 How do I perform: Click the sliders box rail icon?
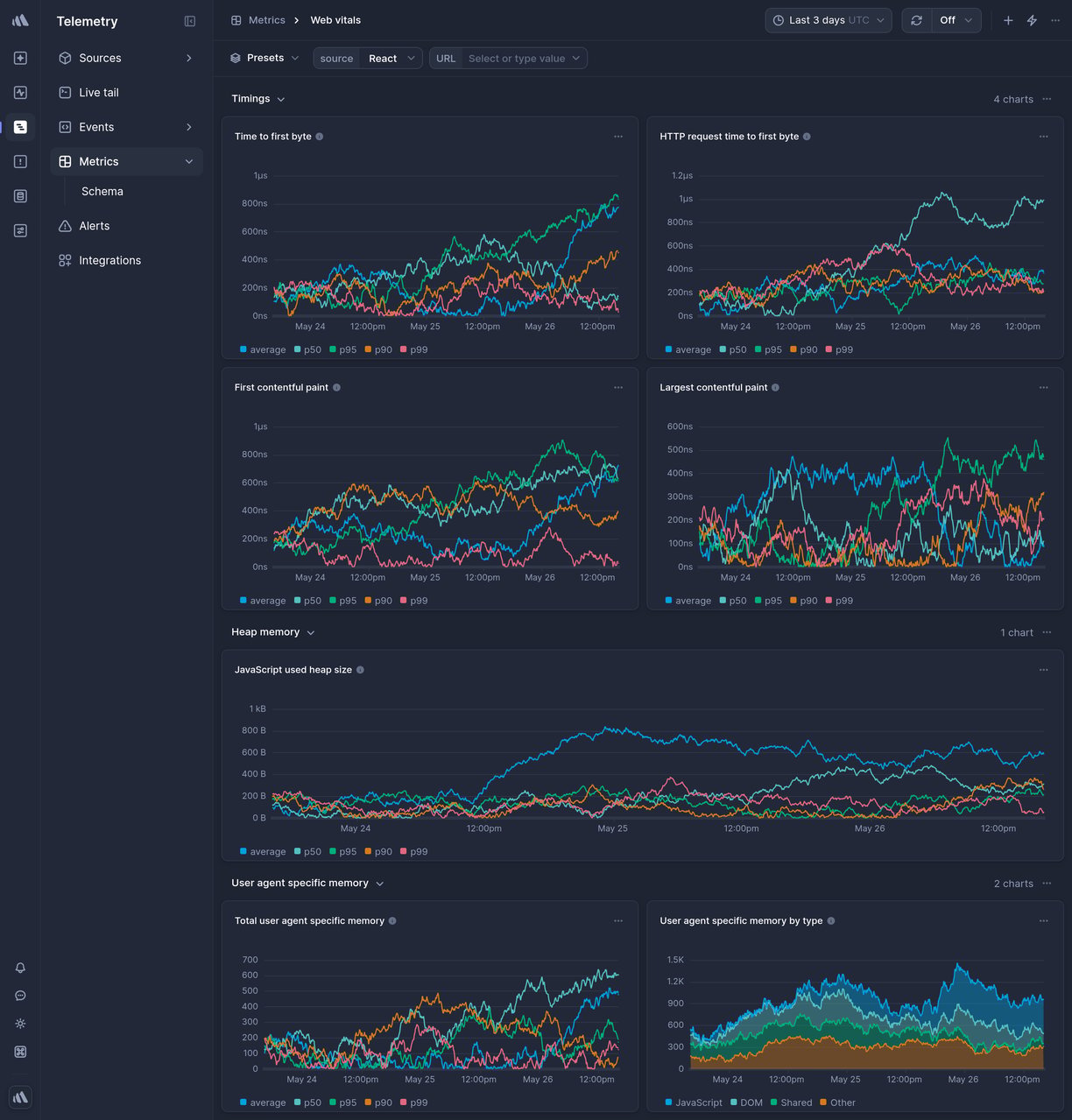point(20,230)
